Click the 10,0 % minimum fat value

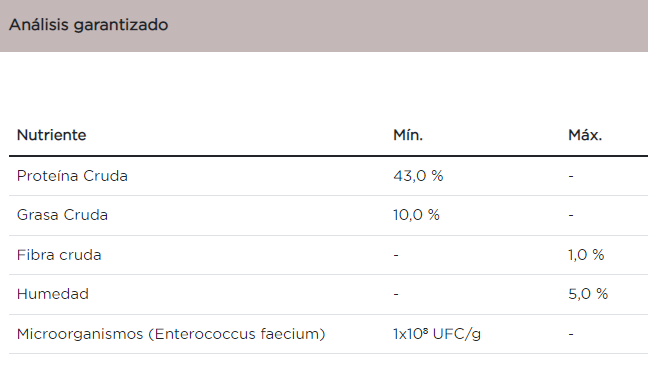click(x=416, y=215)
